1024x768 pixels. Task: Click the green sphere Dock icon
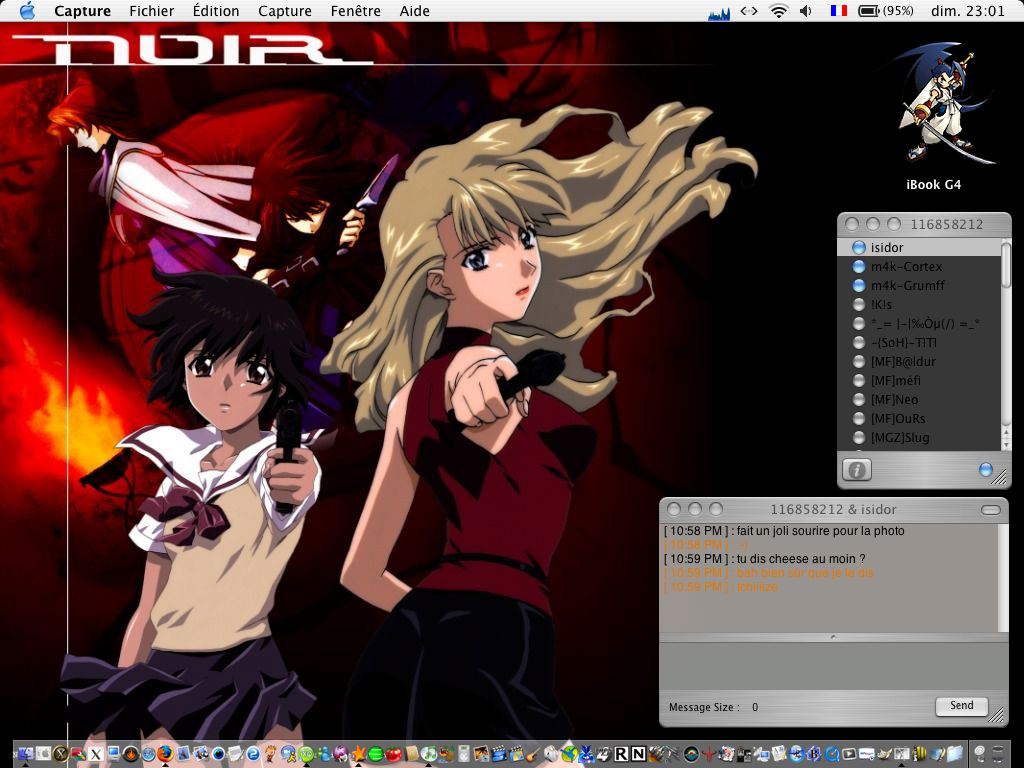coord(376,754)
